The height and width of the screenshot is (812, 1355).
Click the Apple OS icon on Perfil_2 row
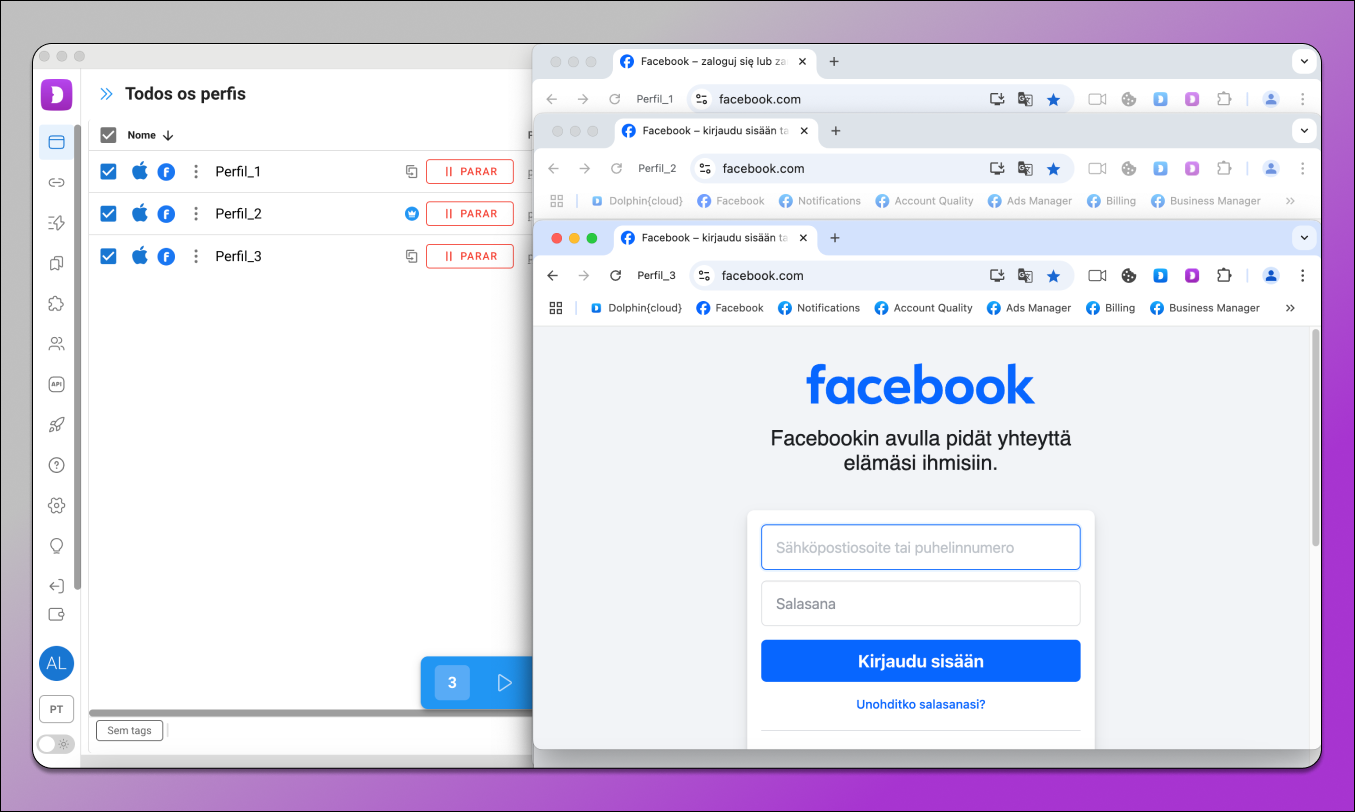point(140,213)
